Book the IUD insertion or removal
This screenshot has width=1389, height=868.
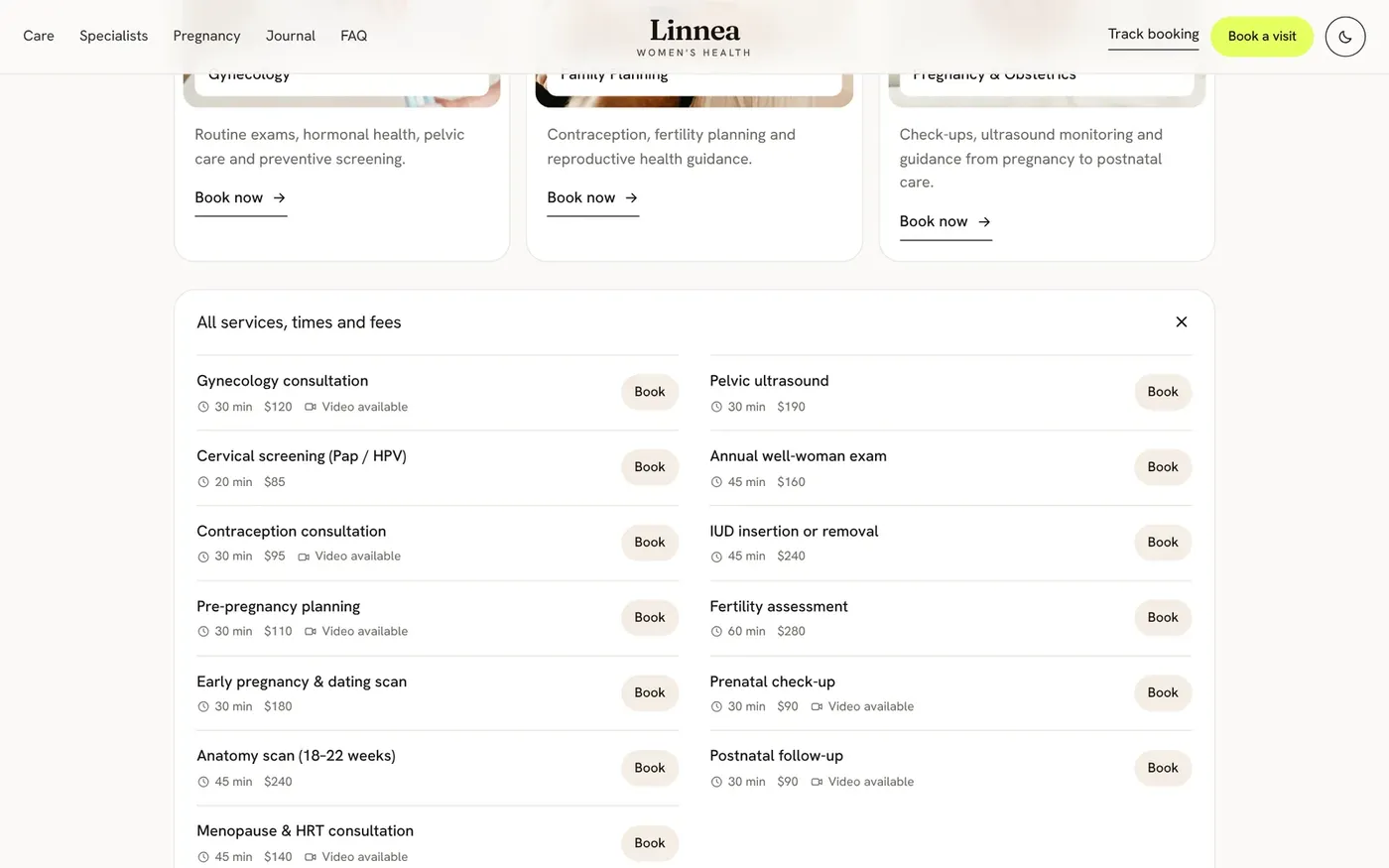point(1163,543)
